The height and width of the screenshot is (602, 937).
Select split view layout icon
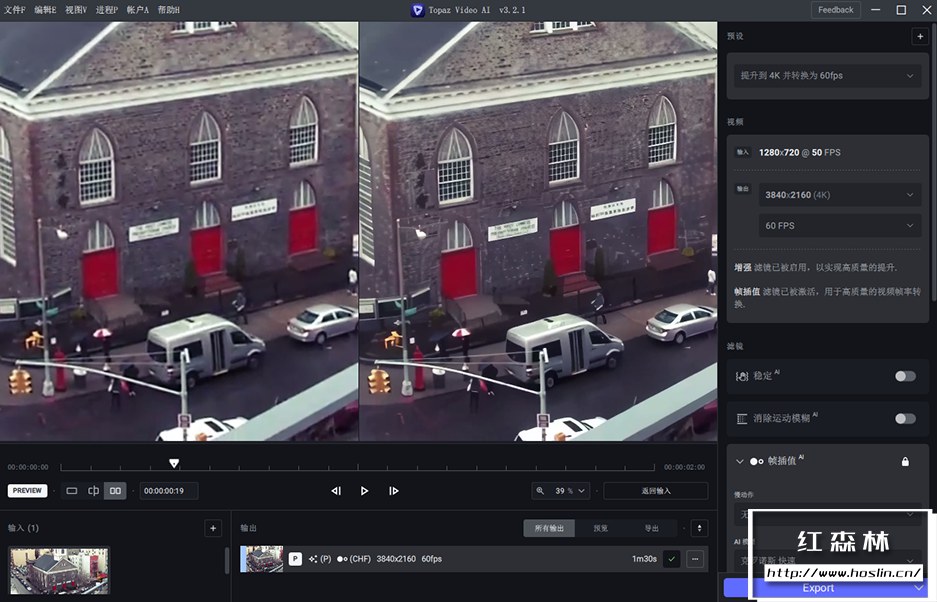[93, 491]
